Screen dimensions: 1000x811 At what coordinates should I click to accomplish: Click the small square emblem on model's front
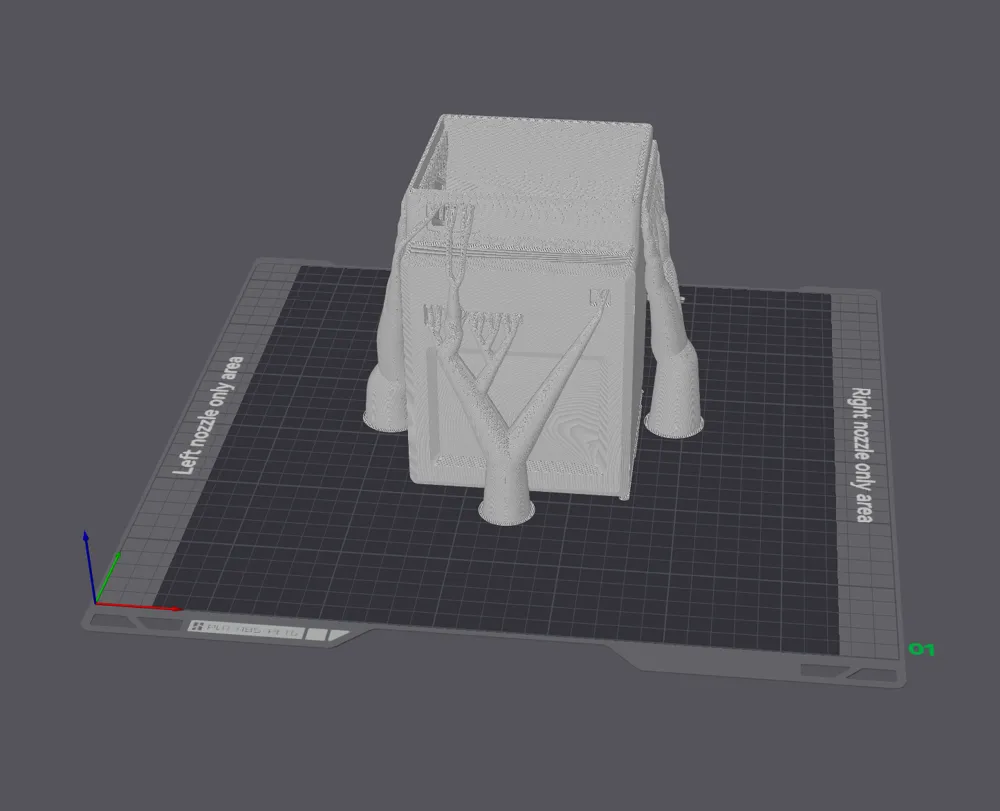click(x=601, y=296)
